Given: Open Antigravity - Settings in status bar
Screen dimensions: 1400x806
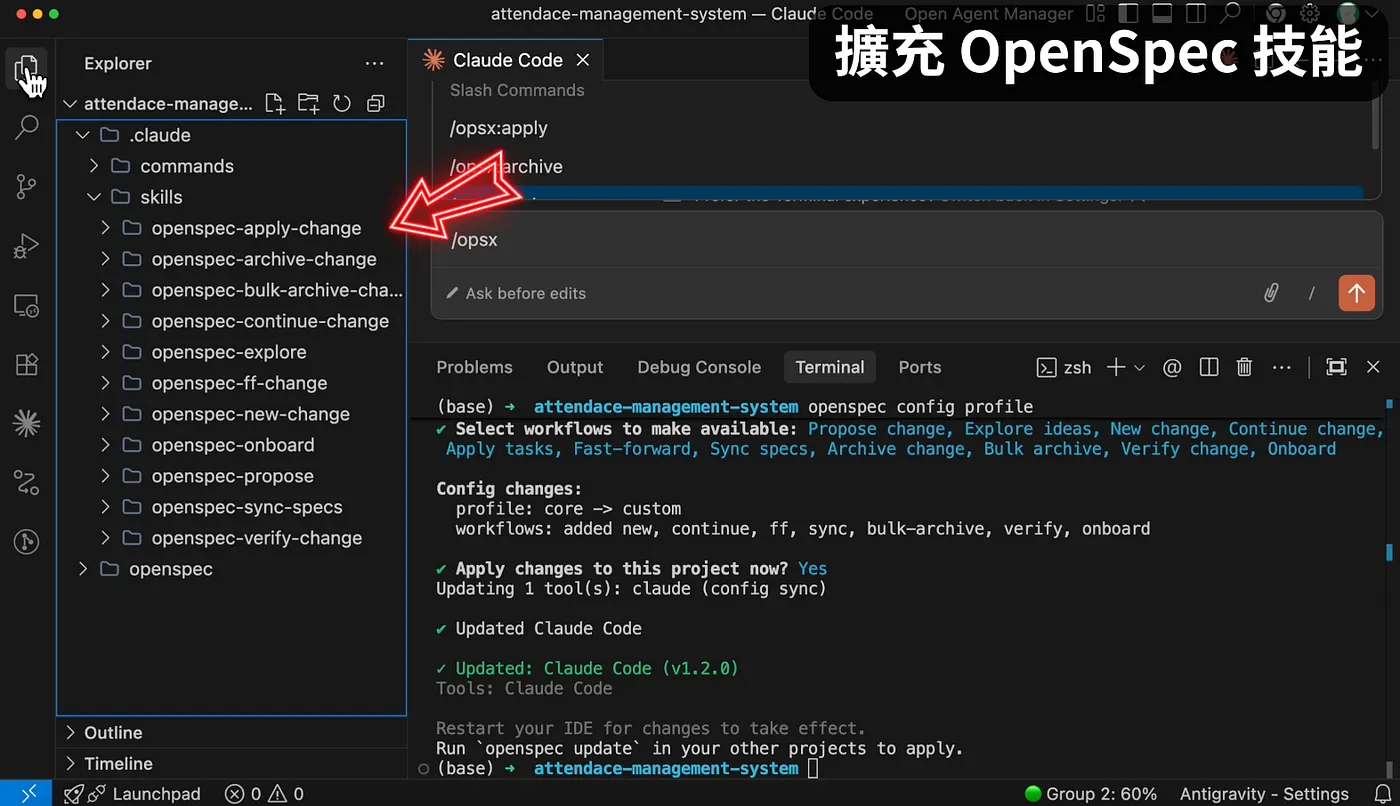Looking at the screenshot, I should click(1264, 794).
